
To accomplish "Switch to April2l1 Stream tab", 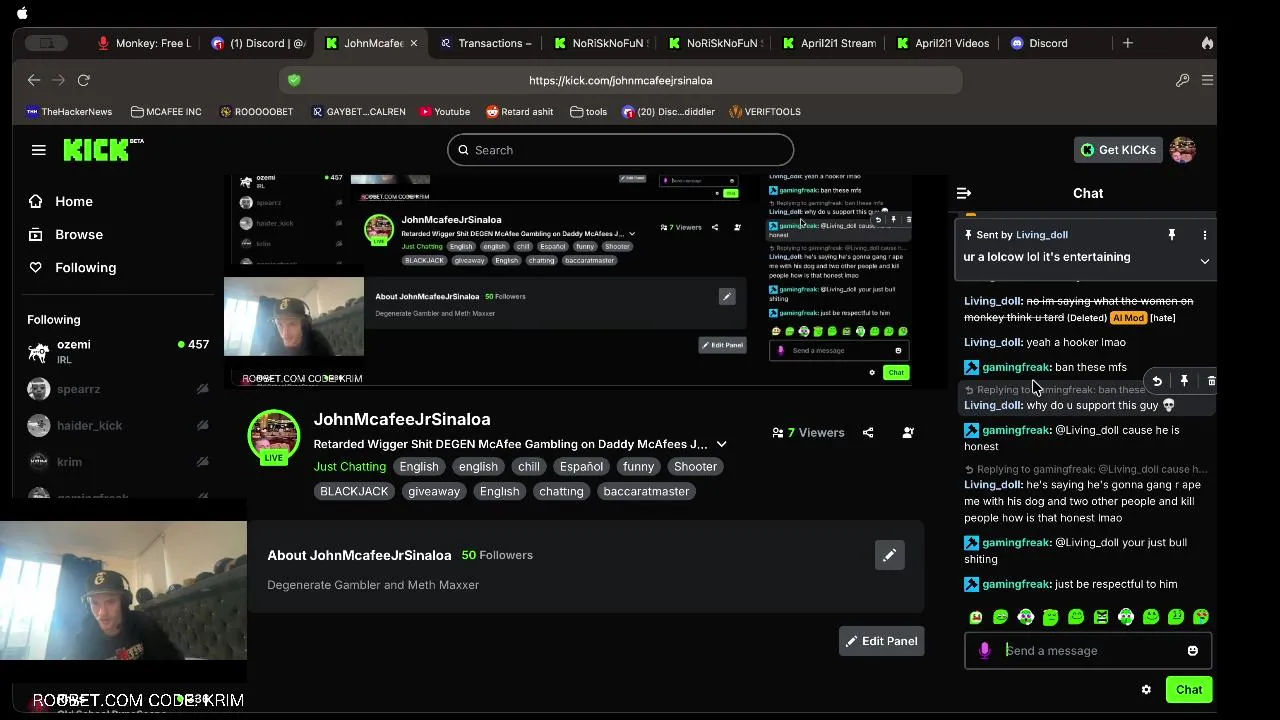I will (829, 43).
